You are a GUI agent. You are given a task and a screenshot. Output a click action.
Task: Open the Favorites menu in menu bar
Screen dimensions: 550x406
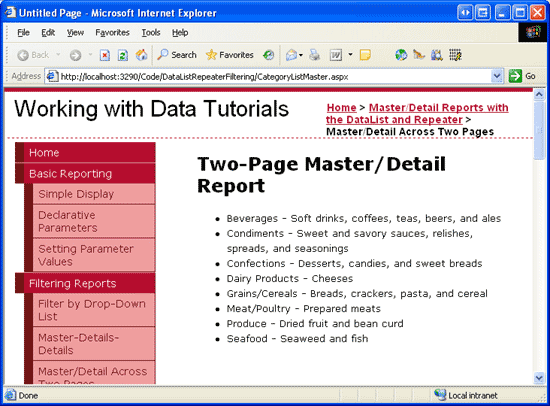click(112, 33)
